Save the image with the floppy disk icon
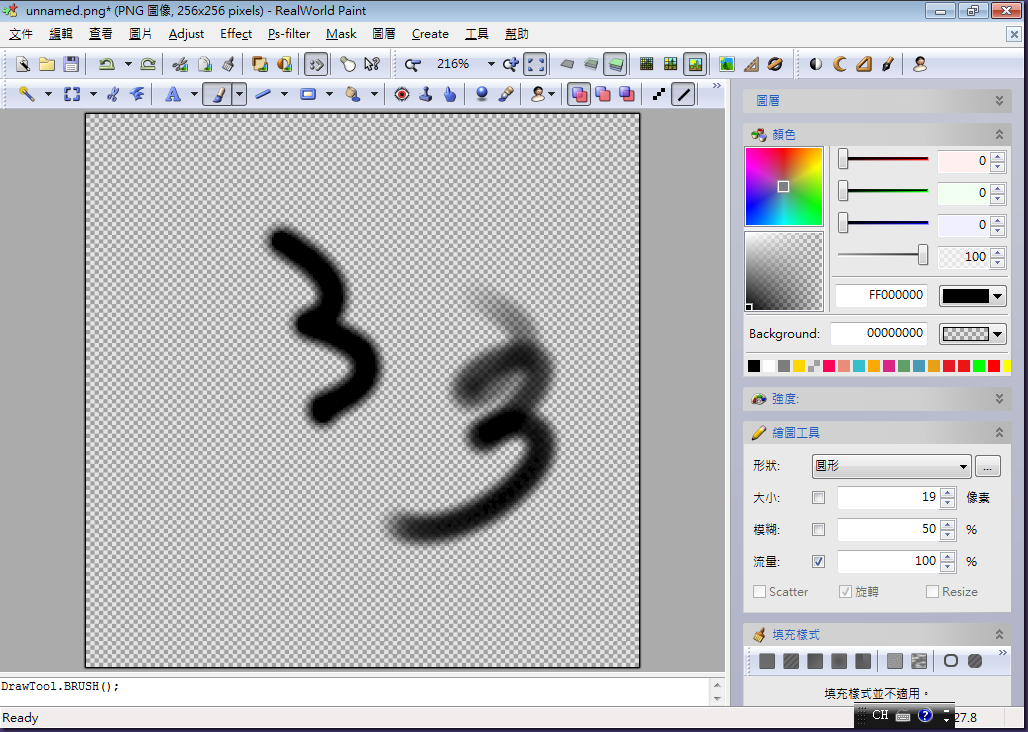This screenshot has width=1028, height=732. pos(71,64)
